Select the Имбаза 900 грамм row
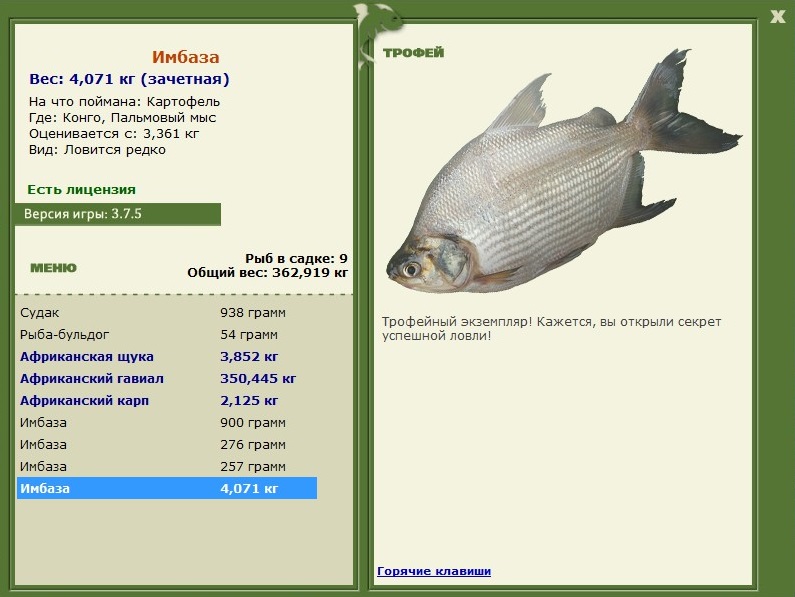This screenshot has width=795, height=597. (x=167, y=423)
